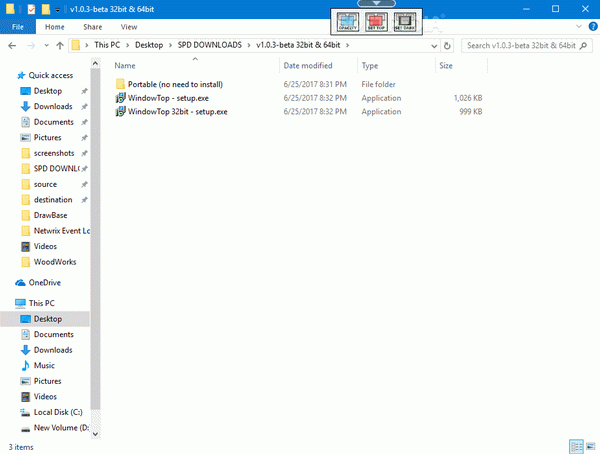The image size is (600, 454).
Task: Click the 6/25/2017 8:31 PM date
Action: [315, 84]
